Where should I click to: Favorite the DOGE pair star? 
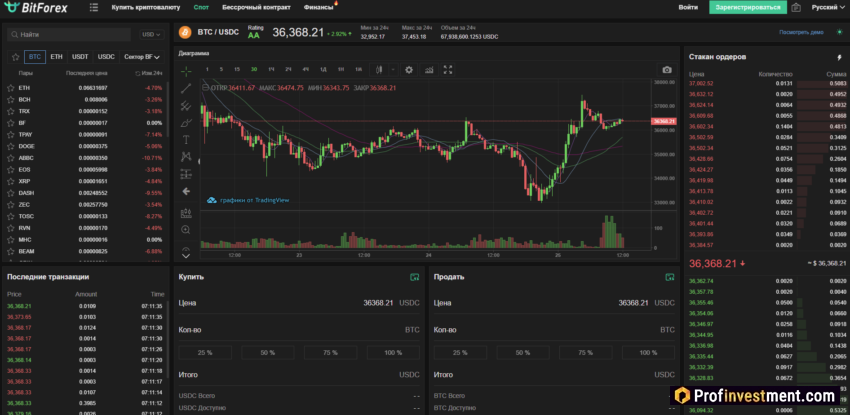click(x=10, y=146)
